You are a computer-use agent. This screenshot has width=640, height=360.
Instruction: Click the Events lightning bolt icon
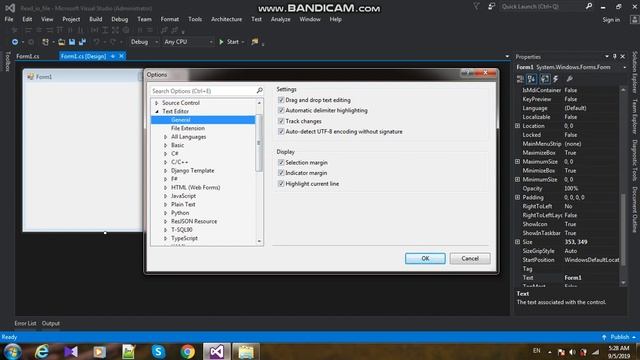pyautogui.click(x=556, y=79)
